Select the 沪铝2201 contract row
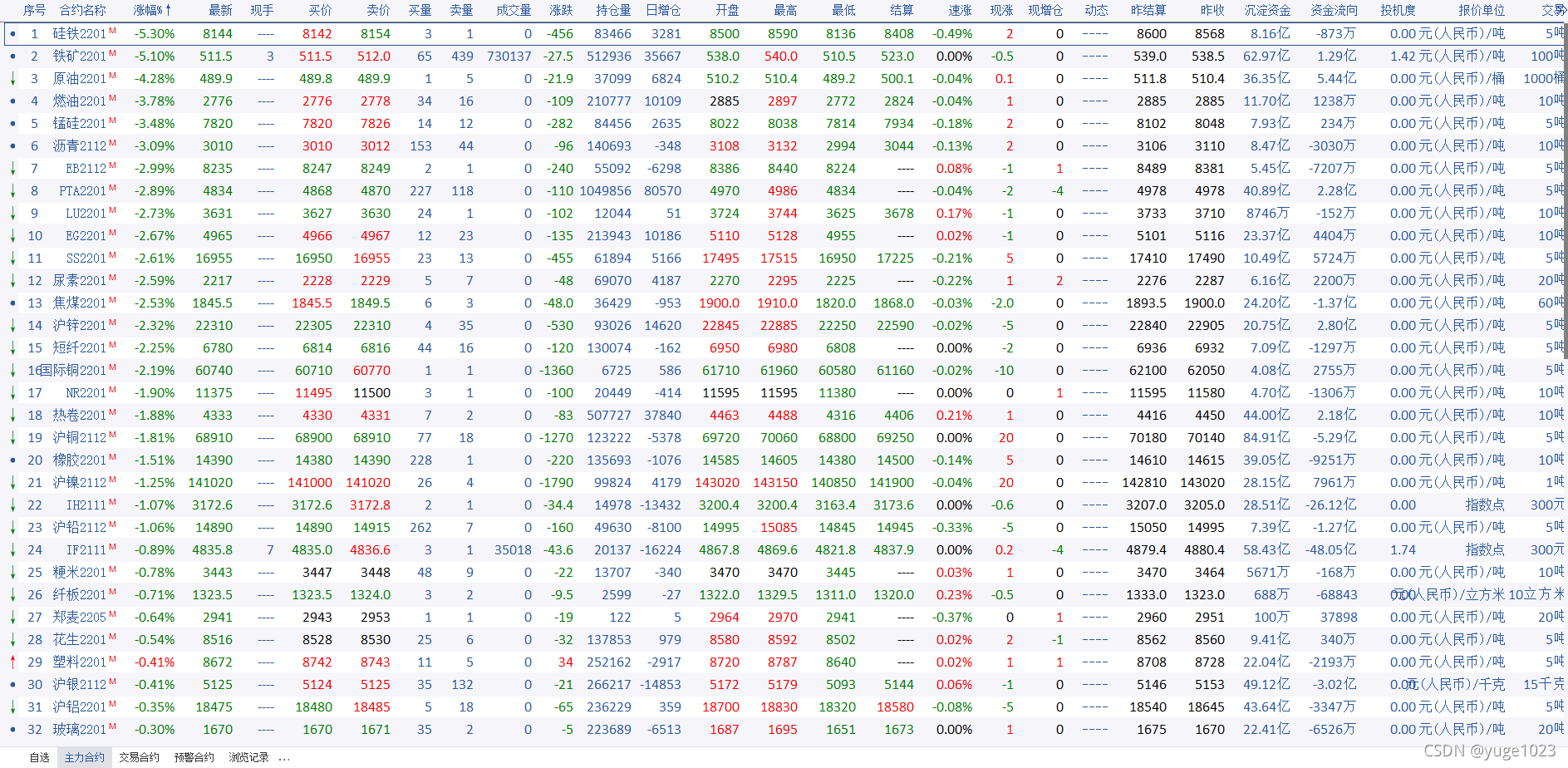Screen dimensions: 1568x768 (x=784, y=707)
